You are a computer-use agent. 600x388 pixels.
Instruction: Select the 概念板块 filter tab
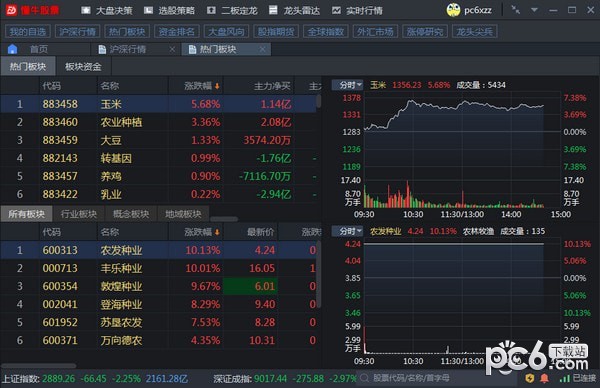131,214
